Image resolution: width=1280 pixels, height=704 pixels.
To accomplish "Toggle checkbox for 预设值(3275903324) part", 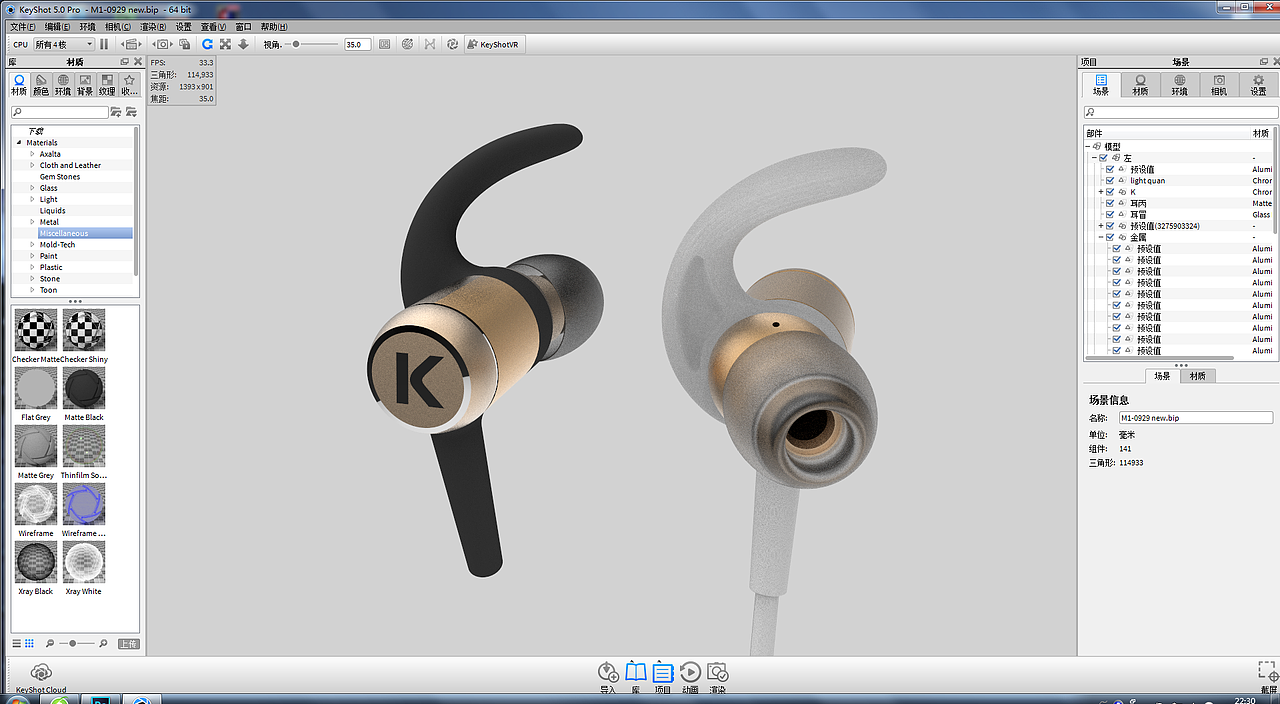I will [x=1110, y=226].
